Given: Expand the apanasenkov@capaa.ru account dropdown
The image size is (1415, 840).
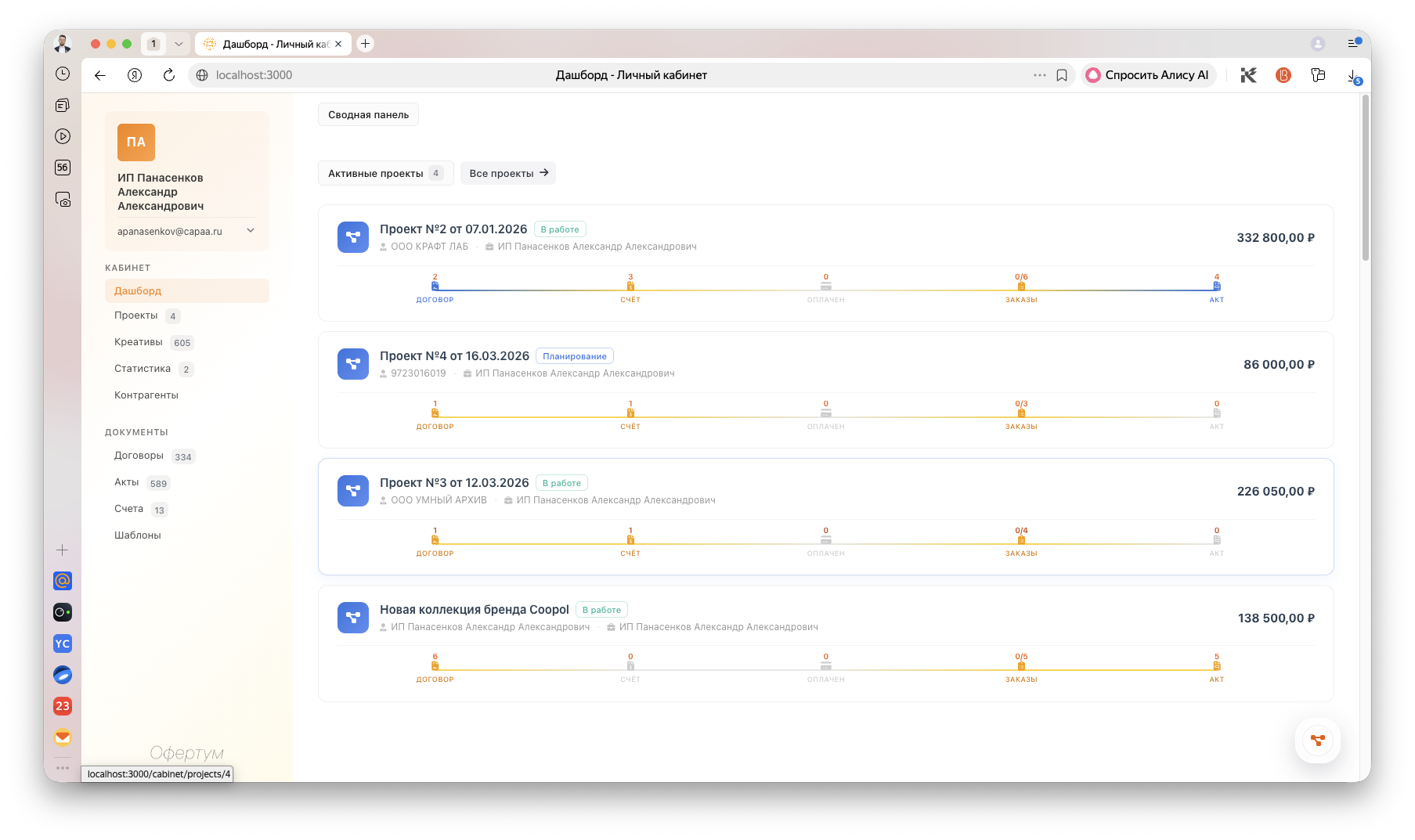Looking at the screenshot, I should coord(251,231).
